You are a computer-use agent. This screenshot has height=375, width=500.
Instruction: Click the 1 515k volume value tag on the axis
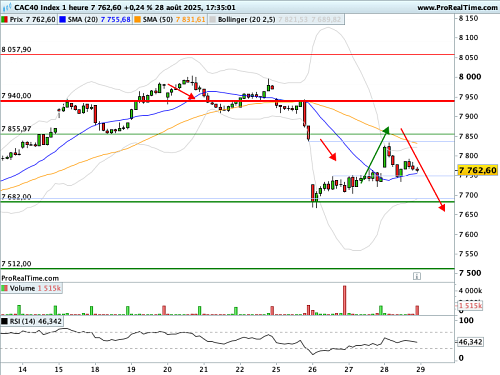pyautogui.click(x=470, y=306)
